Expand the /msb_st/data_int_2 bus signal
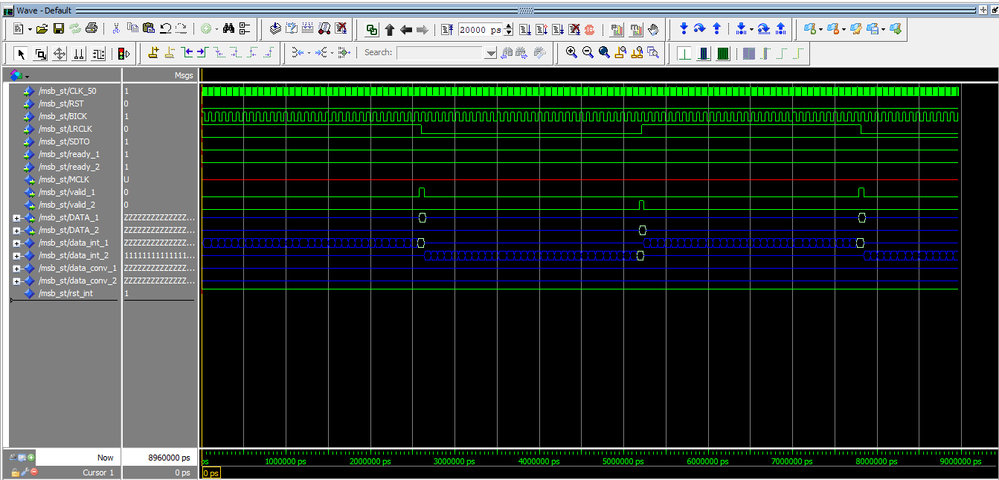The height and width of the screenshot is (480, 999). [x=16, y=255]
